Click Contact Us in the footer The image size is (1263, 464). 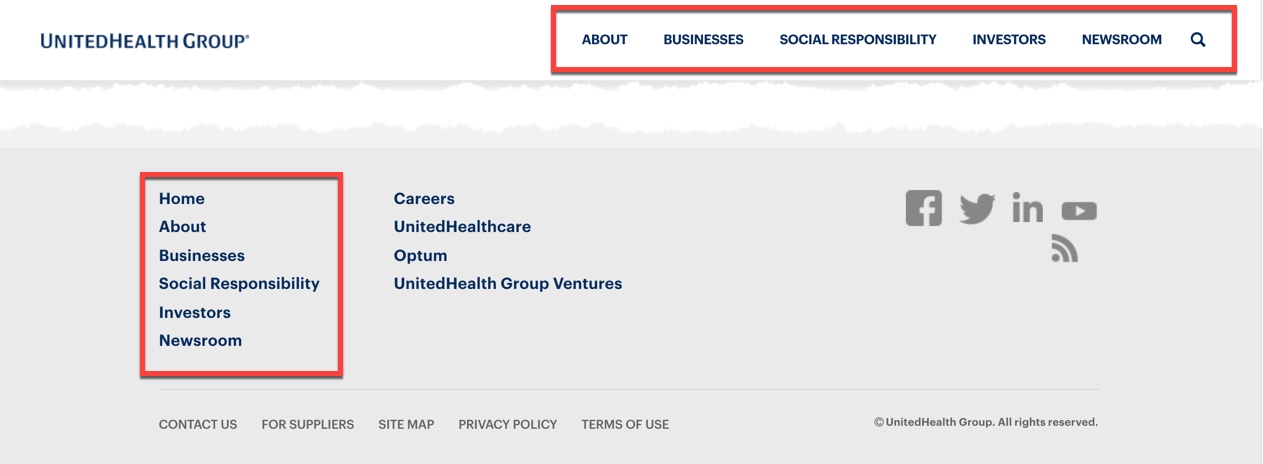pos(198,425)
